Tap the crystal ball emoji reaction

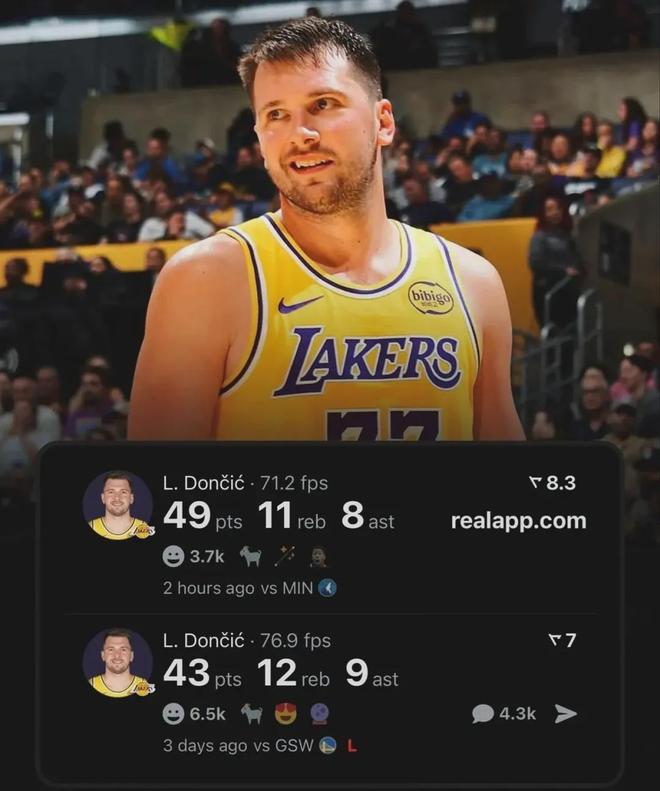(319, 713)
